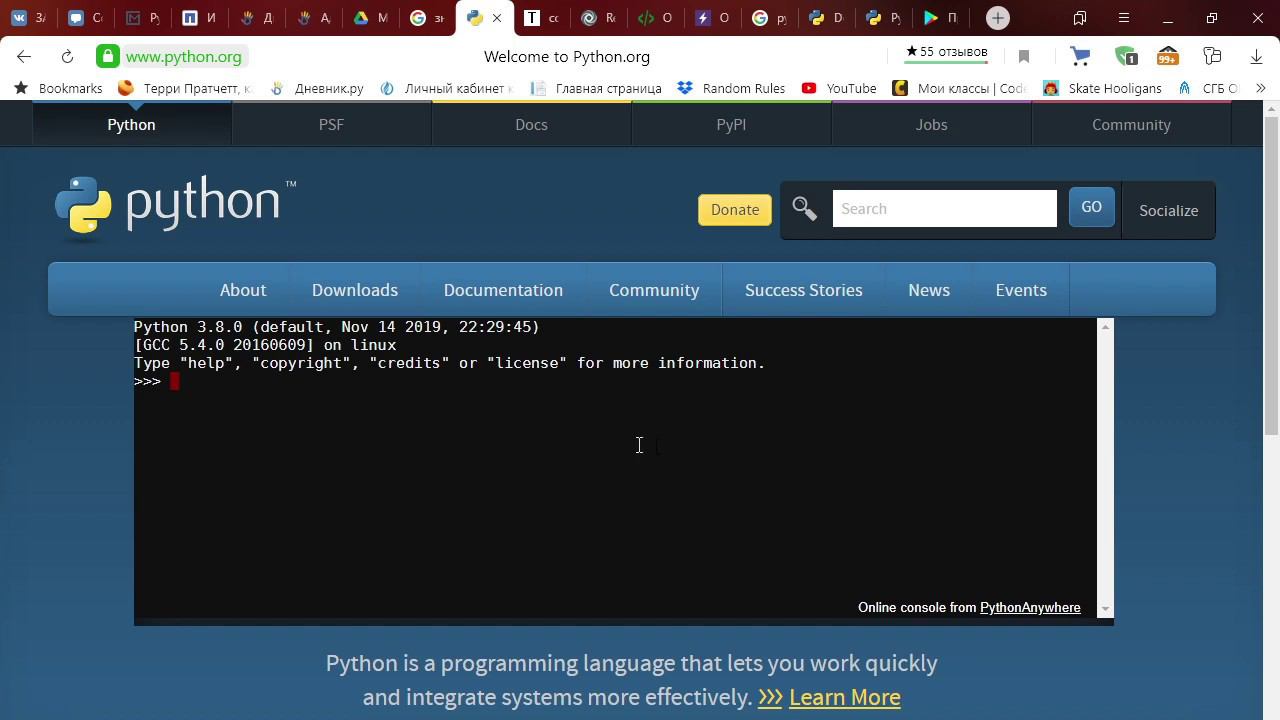Click the console scrollbar down arrow
This screenshot has height=720, width=1280.
pyautogui.click(x=1105, y=609)
